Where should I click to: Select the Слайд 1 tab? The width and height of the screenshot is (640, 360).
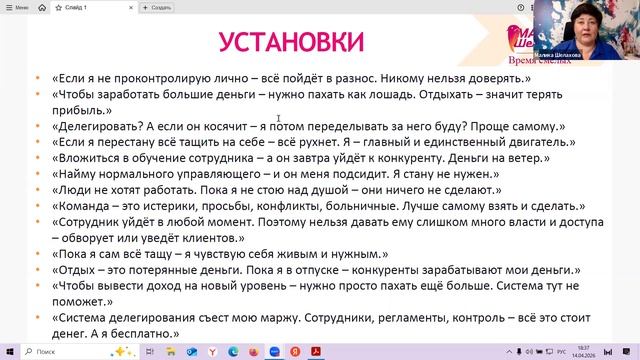point(94,7)
